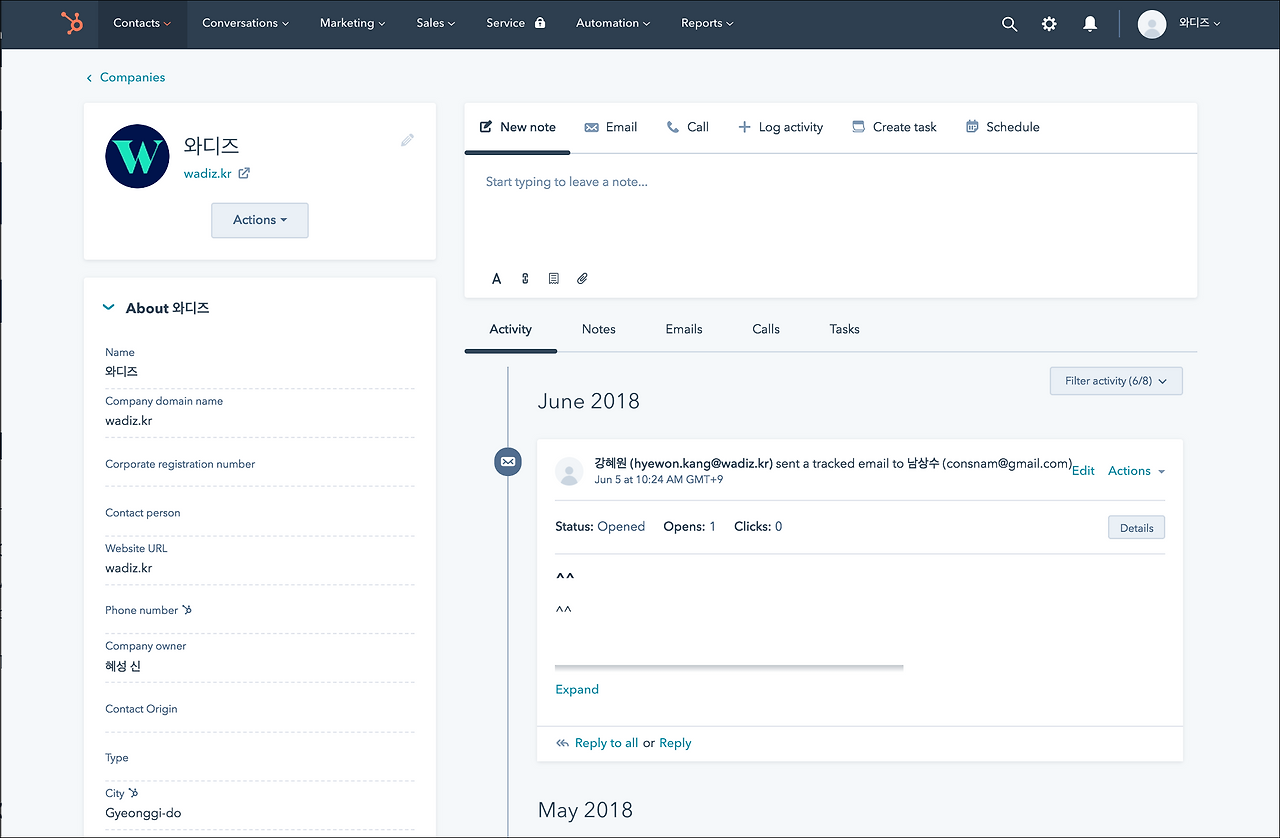Viewport: 1280px width, 838px height.
Task: Open settings via the gear icon
Action: coord(1049,24)
